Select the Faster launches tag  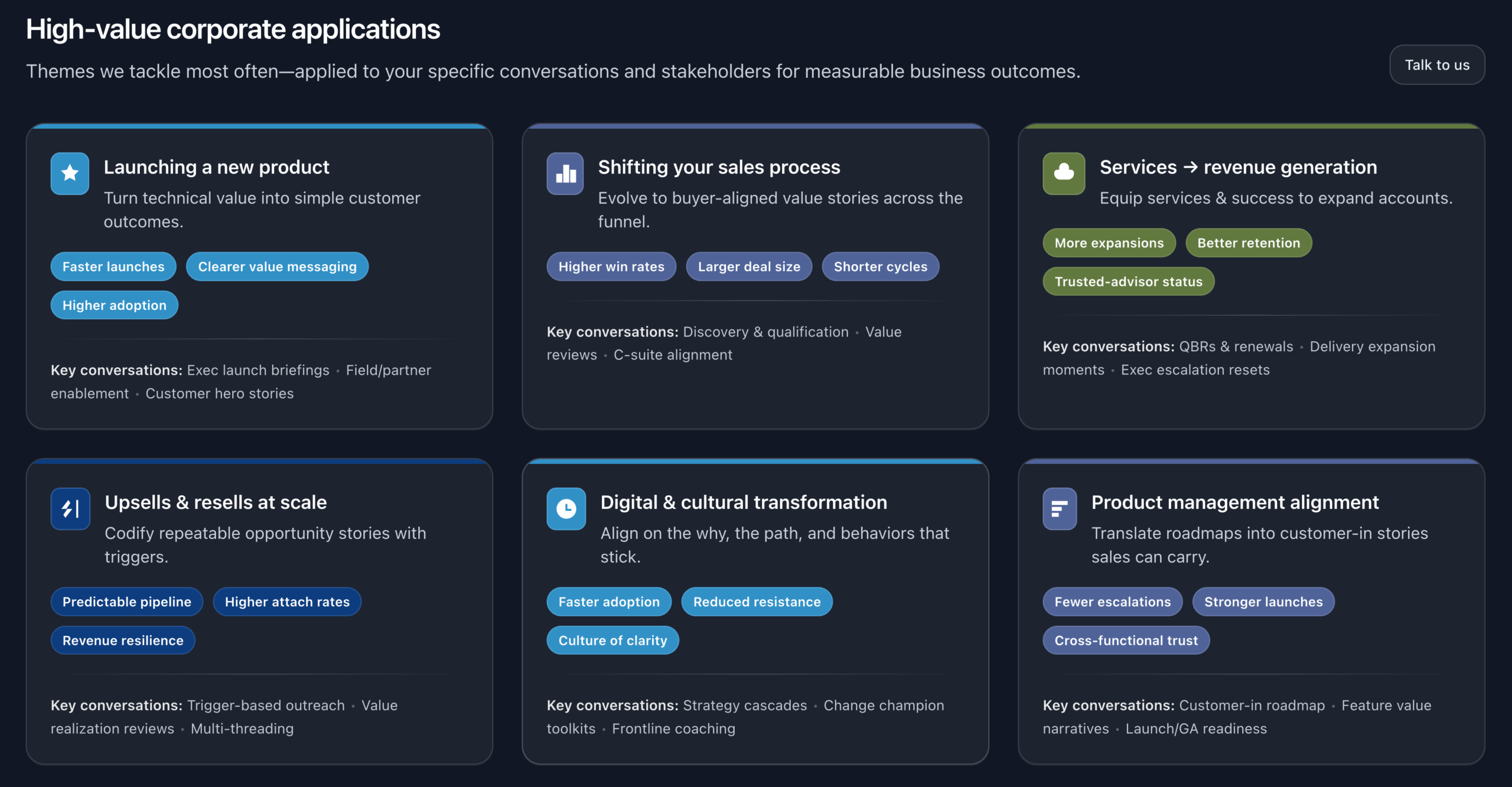coord(113,266)
